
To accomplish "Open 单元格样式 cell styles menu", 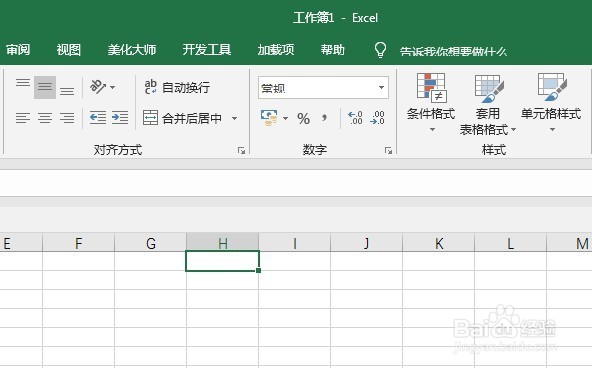I will click(x=551, y=103).
